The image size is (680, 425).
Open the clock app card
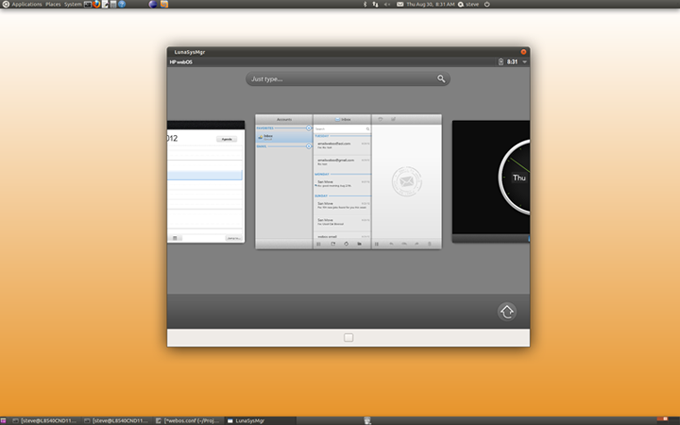(x=490, y=181)
